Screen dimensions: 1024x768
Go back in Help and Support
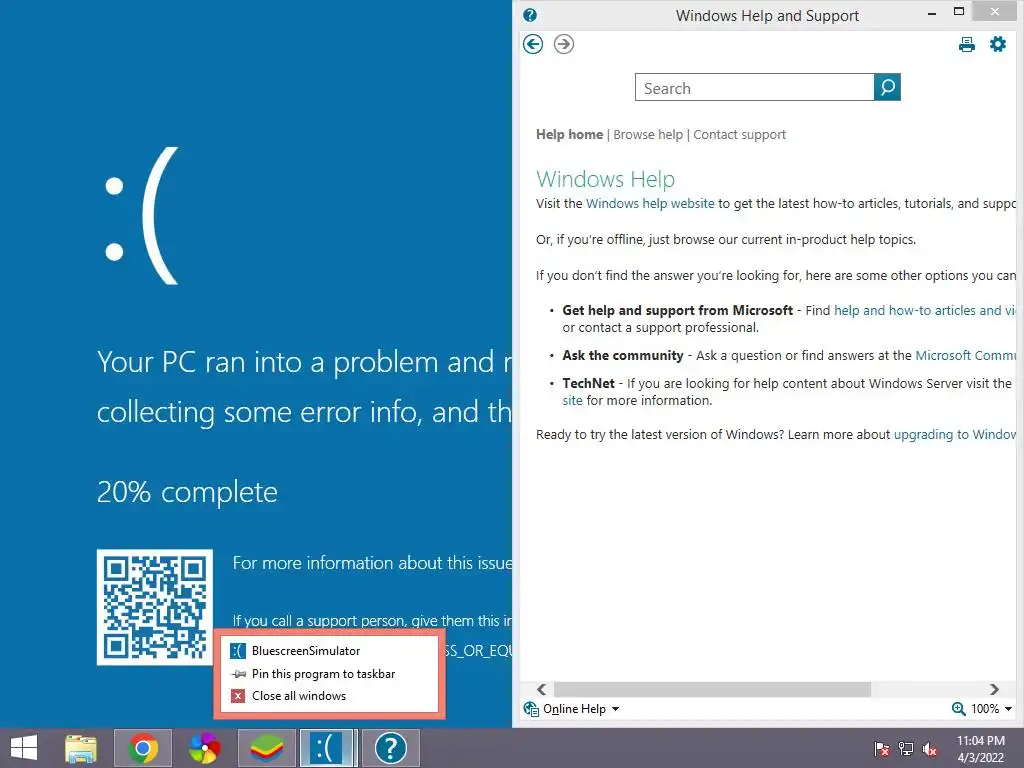click(x=533, y=44)
